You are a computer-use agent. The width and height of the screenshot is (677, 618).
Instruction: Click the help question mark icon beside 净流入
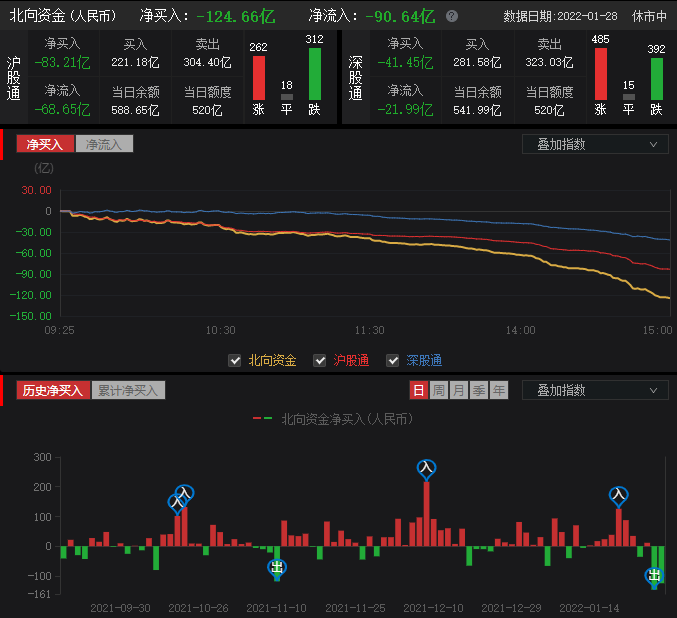[x=452, y=16]
